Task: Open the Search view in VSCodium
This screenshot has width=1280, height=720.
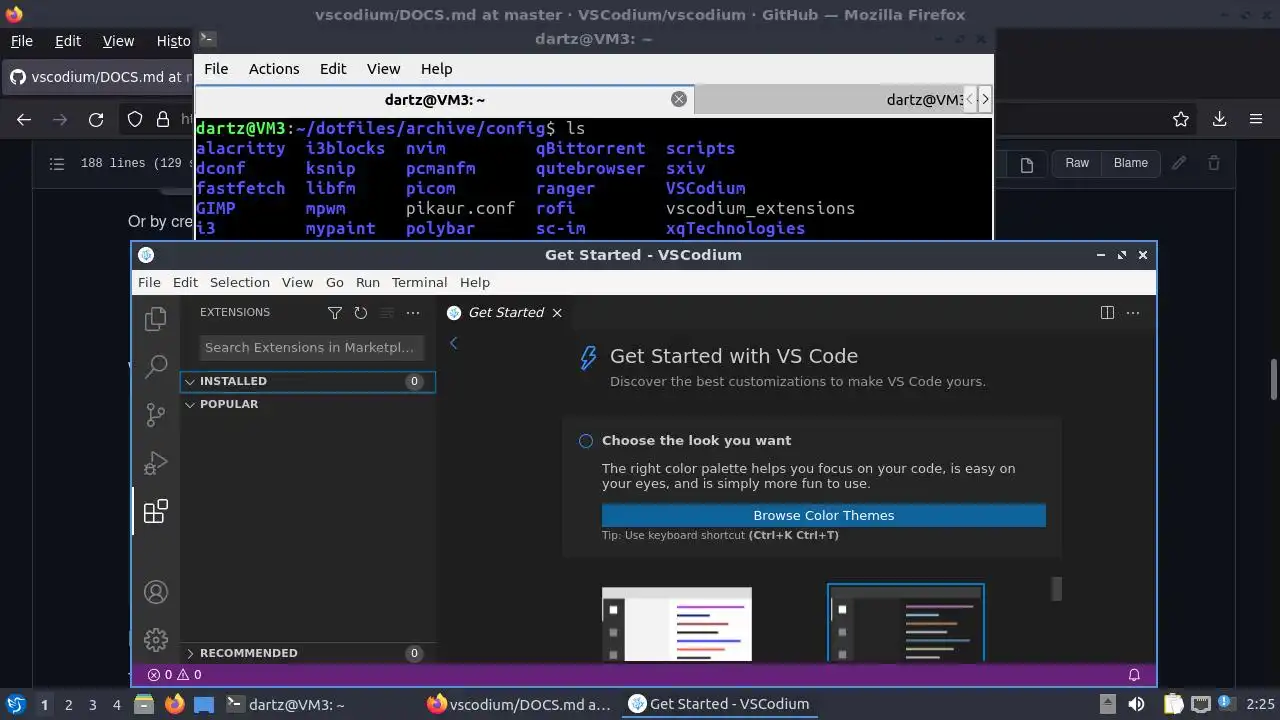Action: point(155,366)
